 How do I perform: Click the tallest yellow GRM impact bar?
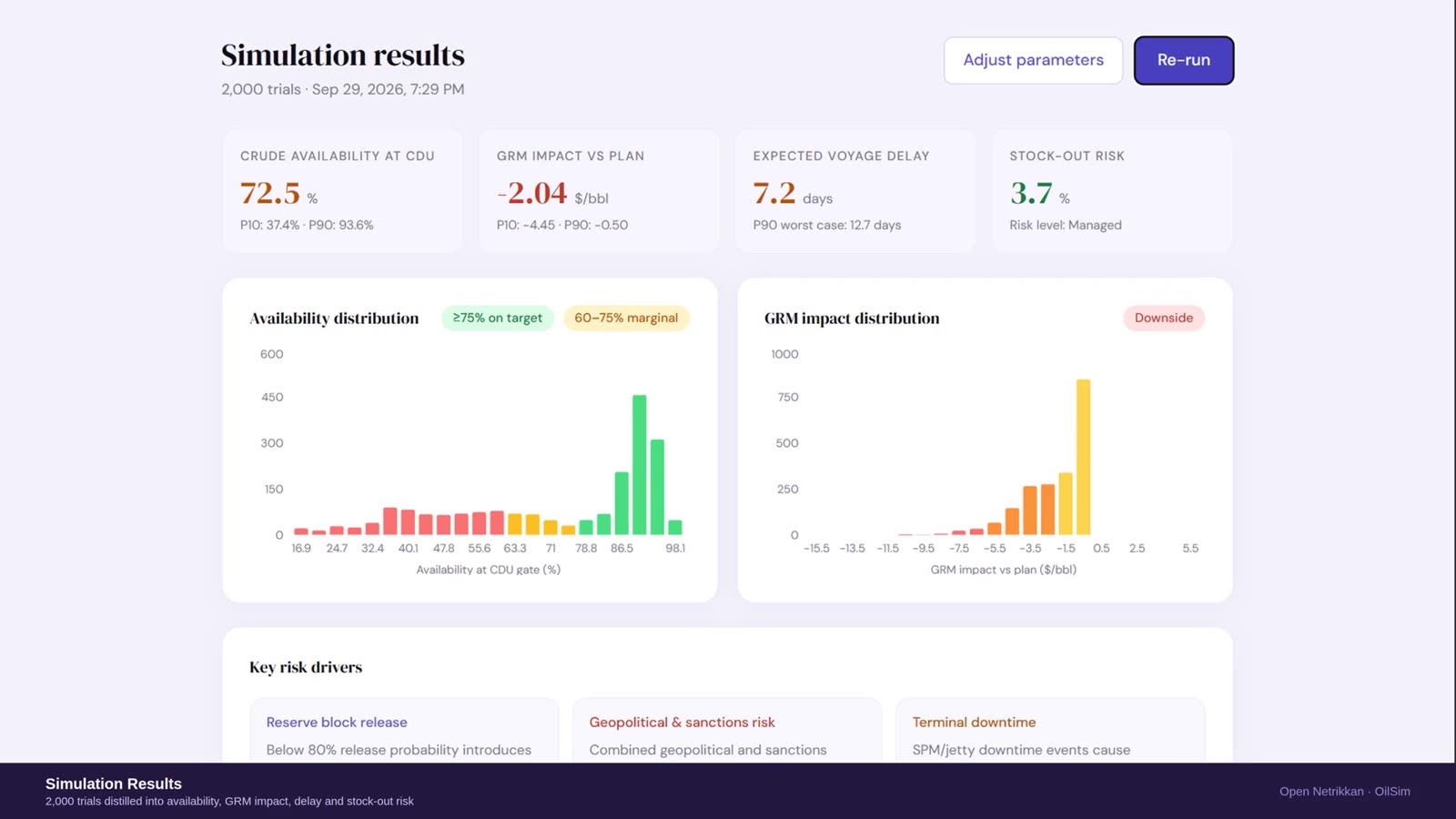point(1083,457)
